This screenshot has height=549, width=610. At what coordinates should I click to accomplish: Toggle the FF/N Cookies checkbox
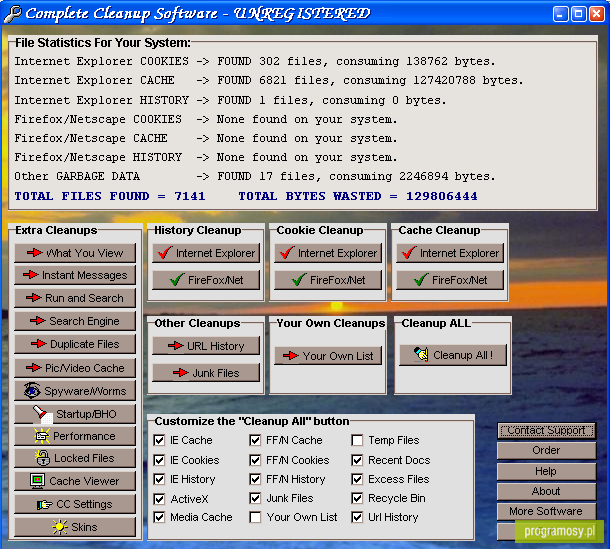coord(255,460)
